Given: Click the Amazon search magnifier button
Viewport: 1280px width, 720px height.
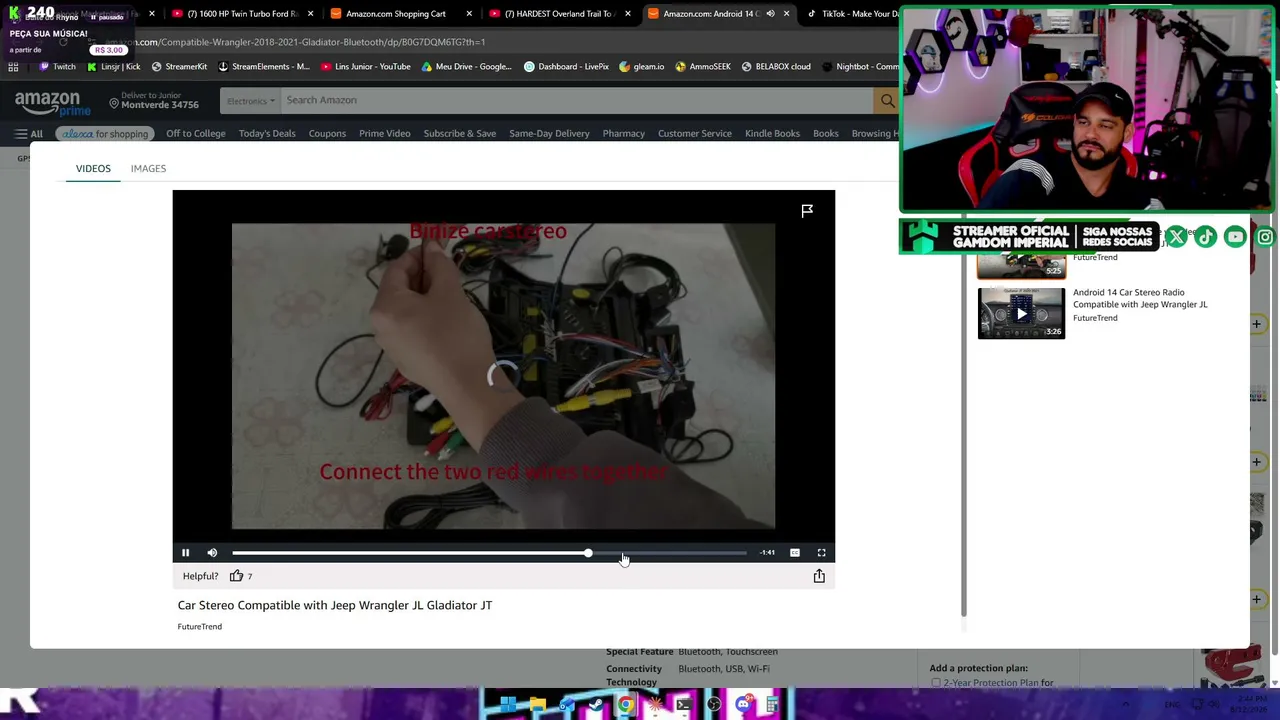Looking at the screenshot, I should (886, 100).
